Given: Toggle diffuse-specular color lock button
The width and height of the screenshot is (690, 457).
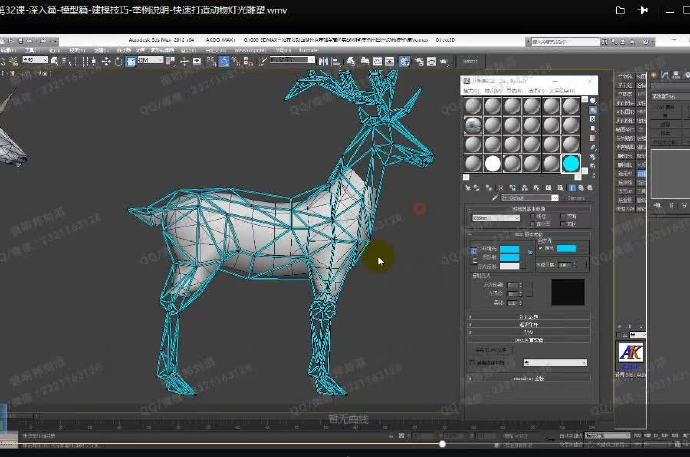Looking at the screenshot, I should [x=474, y=261].
